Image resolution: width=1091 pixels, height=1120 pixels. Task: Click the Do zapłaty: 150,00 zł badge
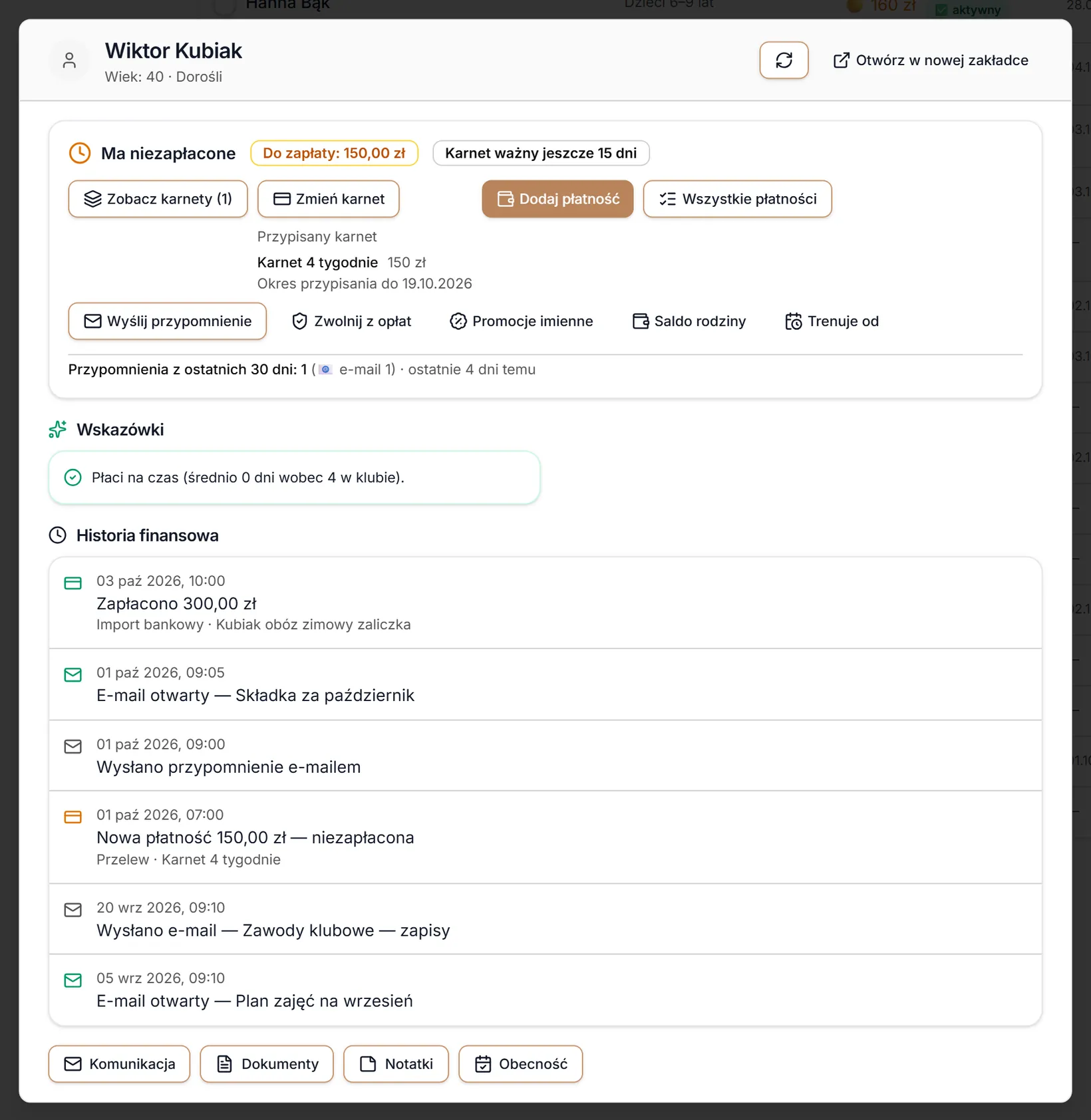[334, 153]
